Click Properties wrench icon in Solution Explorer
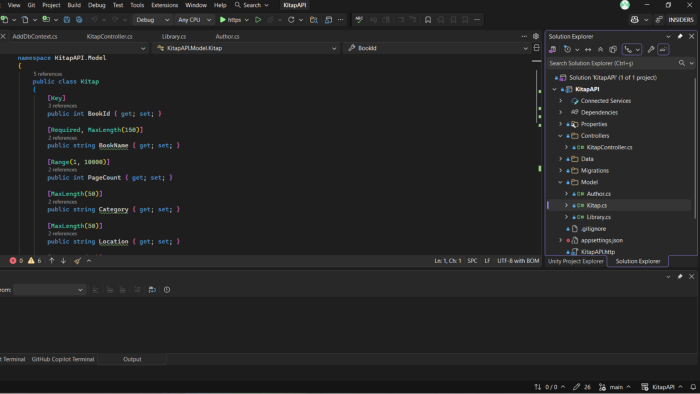The image size is (700, 394). [651, 50]
